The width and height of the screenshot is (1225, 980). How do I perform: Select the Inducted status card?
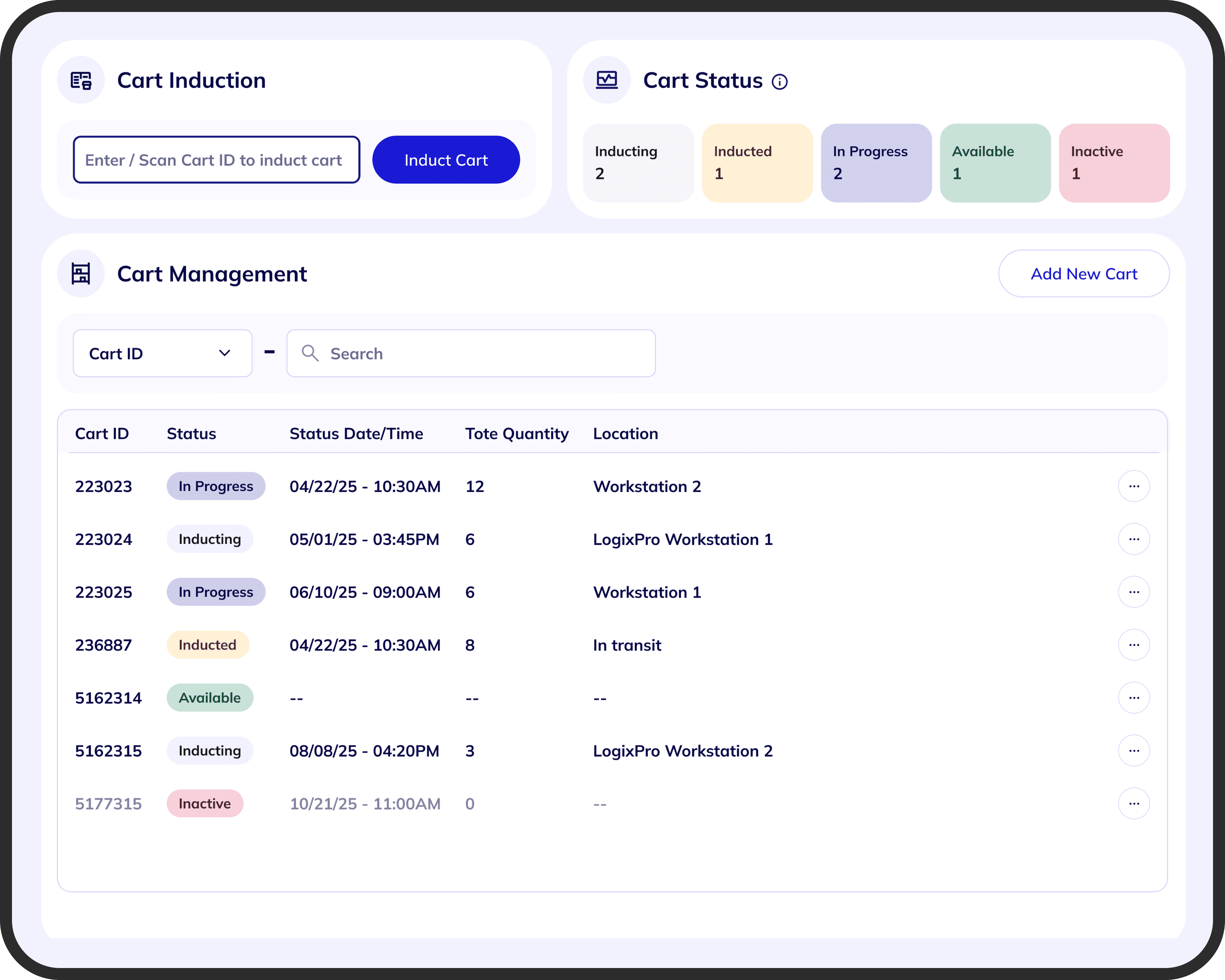(x=757, y=163)
